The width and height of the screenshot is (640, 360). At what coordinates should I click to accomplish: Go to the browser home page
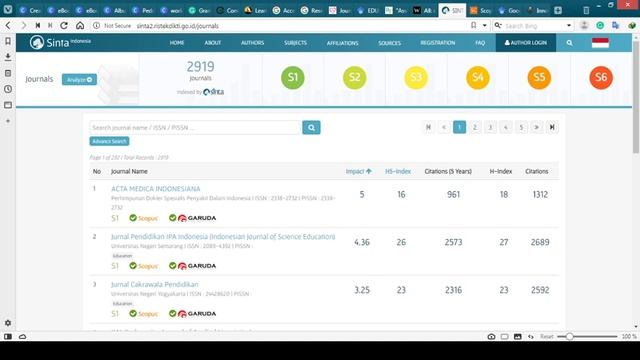point(80,25)
